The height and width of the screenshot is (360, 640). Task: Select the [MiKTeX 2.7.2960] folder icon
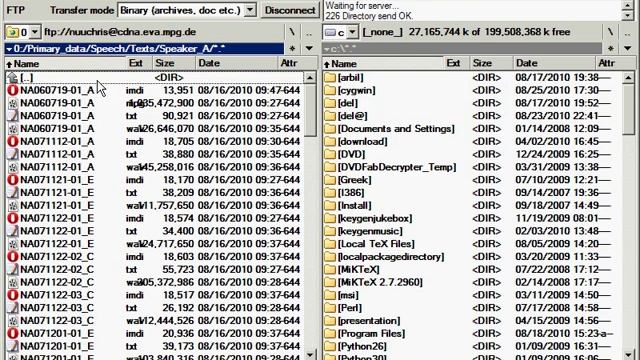point(330,282)
